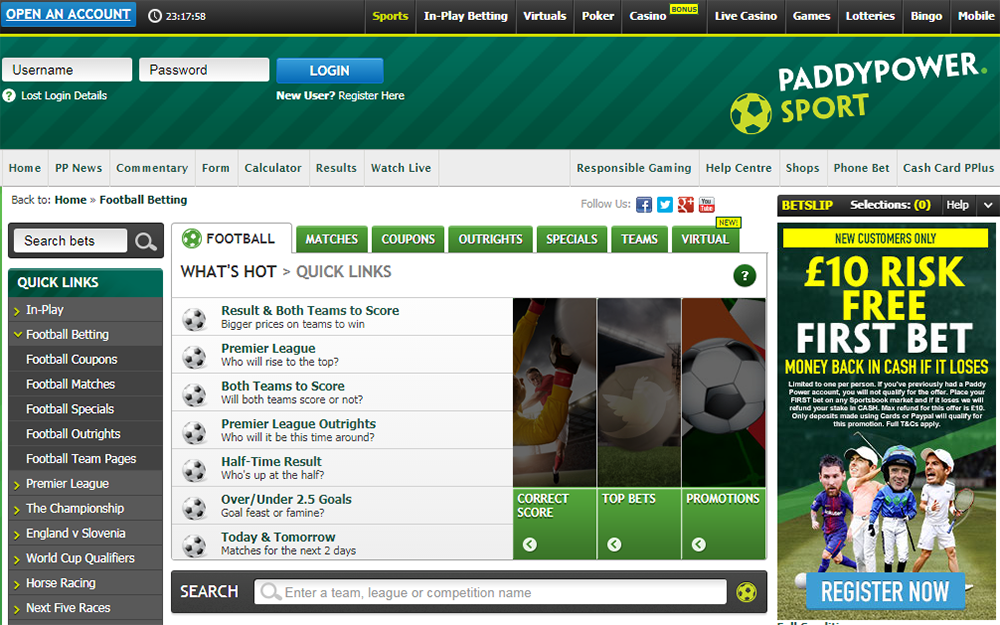Click the Search bets input field
This screenshot has width=1000, height=625.
tap(70, 241)
